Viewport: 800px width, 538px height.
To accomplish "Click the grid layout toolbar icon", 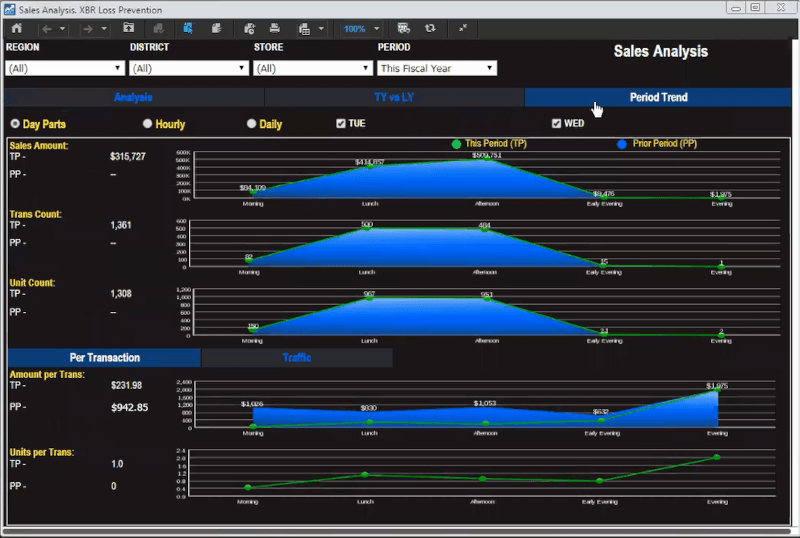I will [x=404, y=29].
